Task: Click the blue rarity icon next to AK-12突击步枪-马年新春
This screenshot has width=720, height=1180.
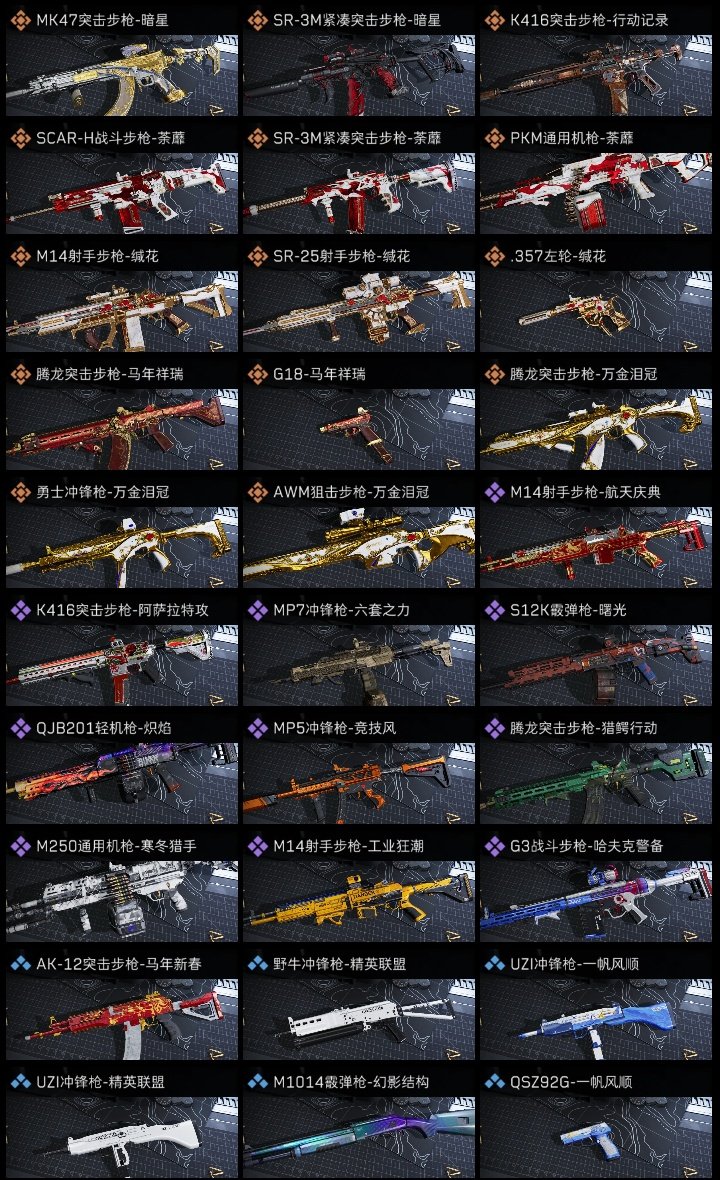Action: [x=20, y=964]
